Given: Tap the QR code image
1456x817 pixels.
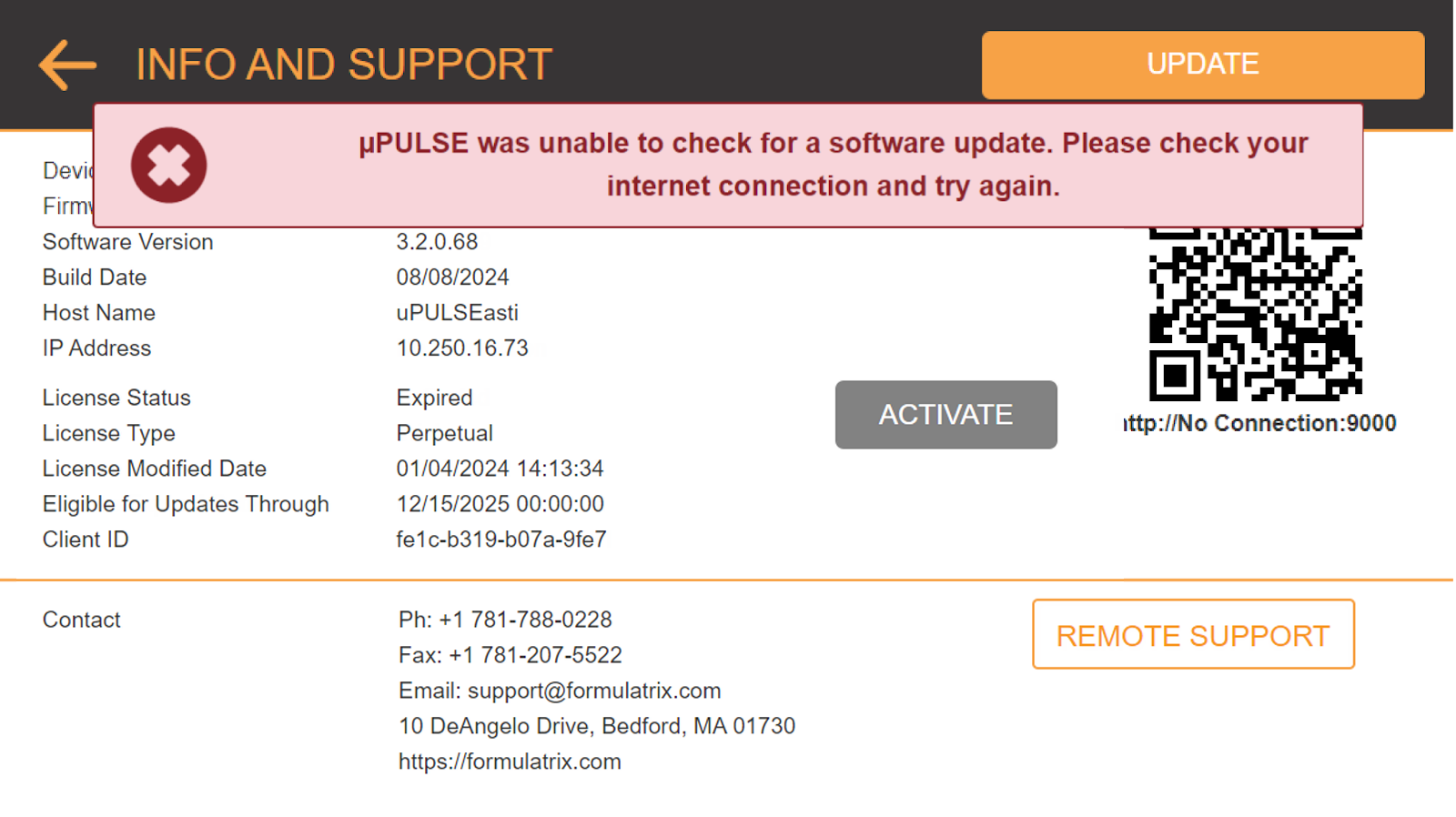Looking at the screenshot, I should click(1255, 314).
